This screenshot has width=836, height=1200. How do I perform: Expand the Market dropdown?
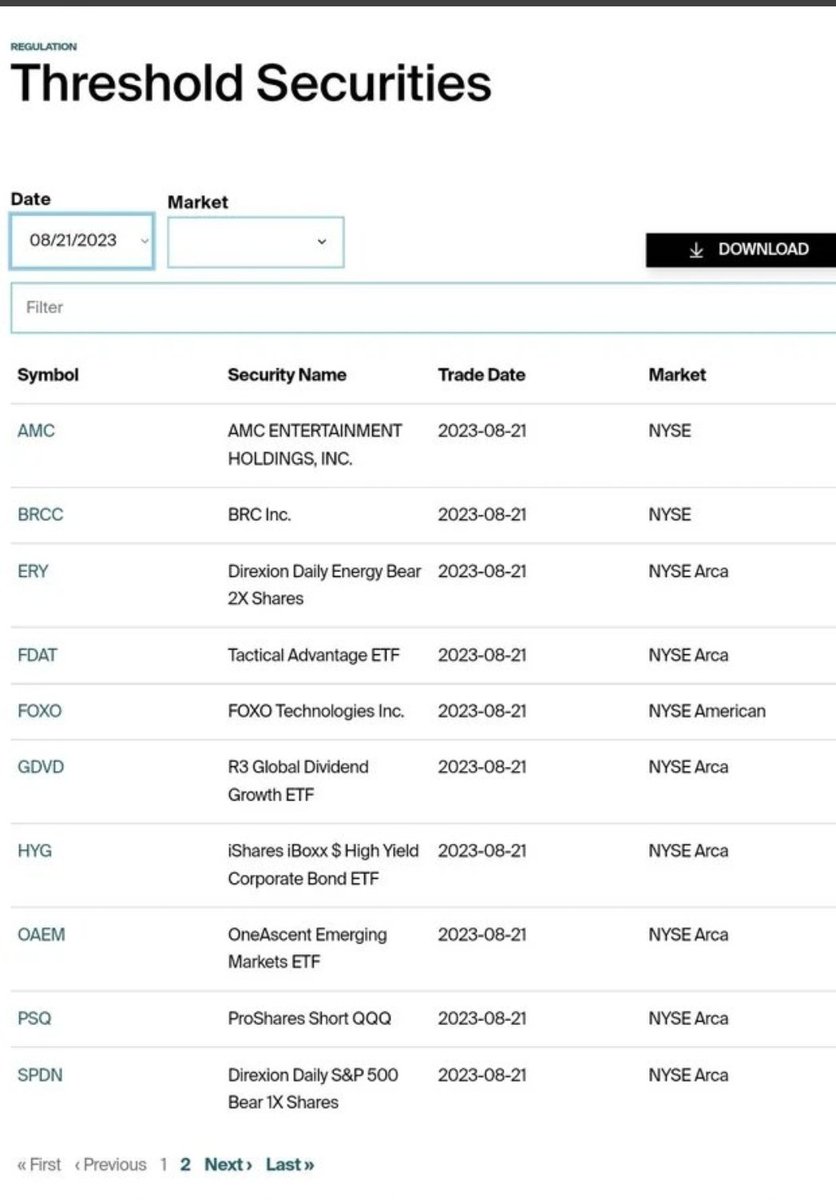pyautogui.click(x=255, y=242)
